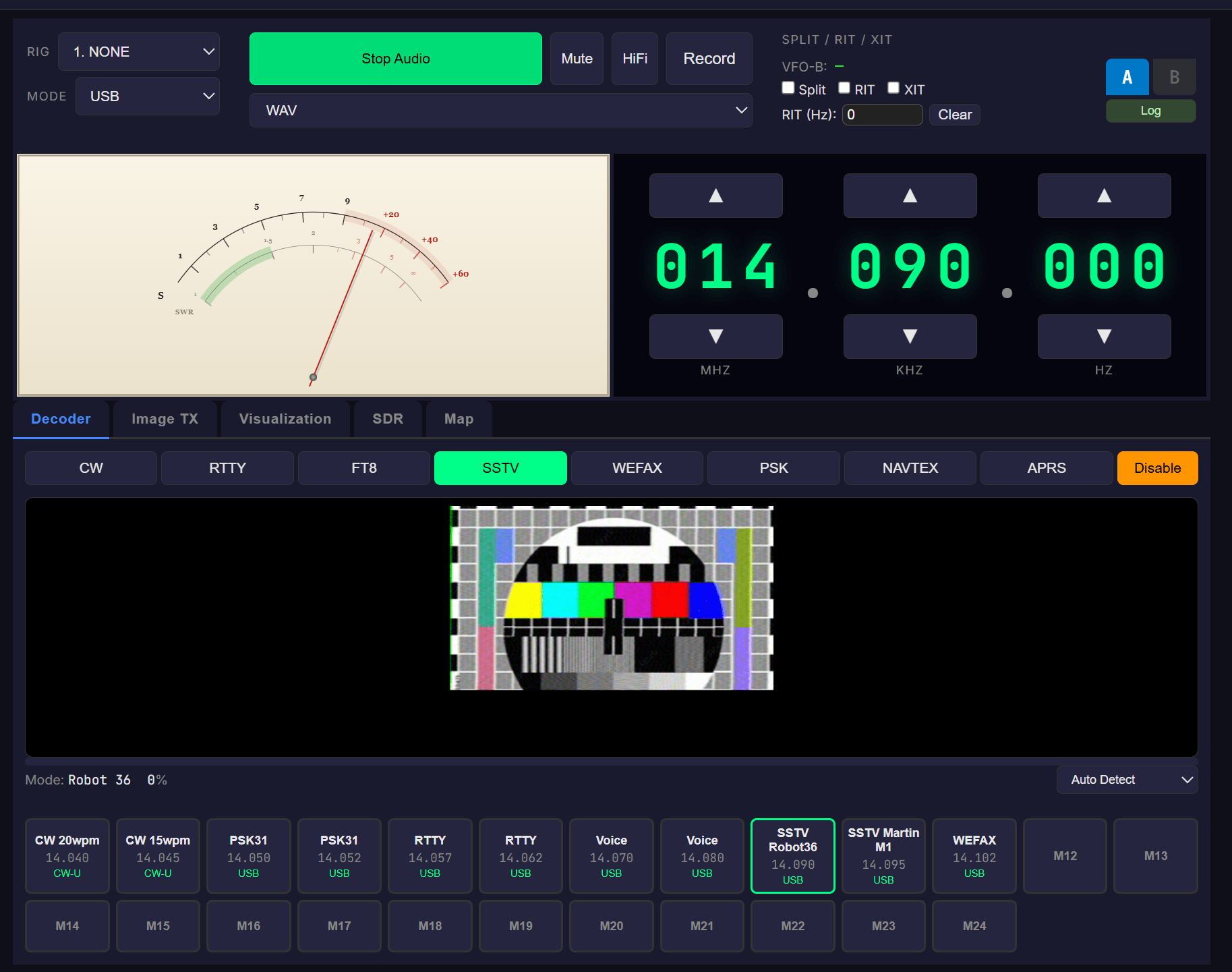Increase kHz with the up arrow

[x=910, y=196]
